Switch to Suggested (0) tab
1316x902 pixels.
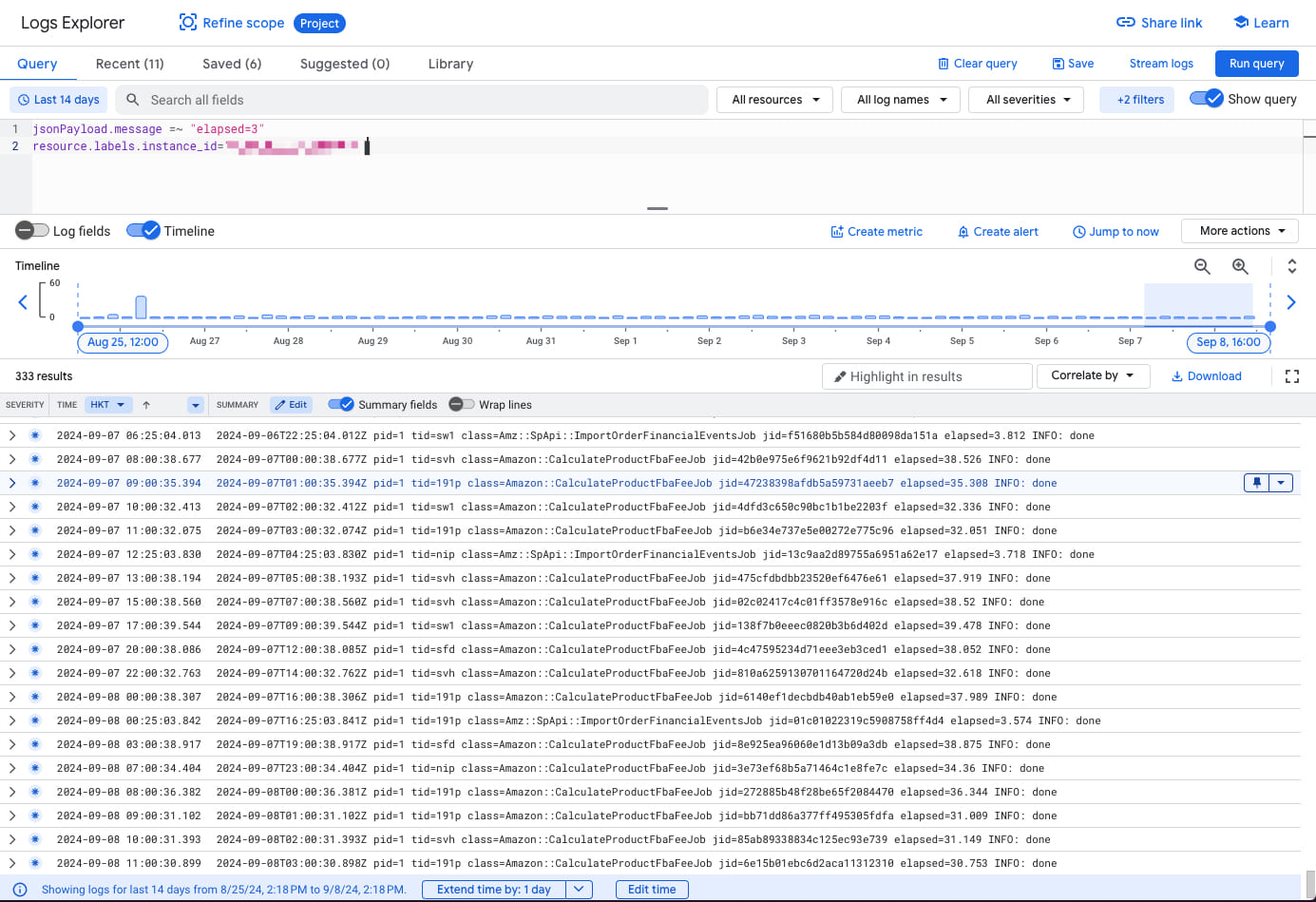(x=345, y=64)
